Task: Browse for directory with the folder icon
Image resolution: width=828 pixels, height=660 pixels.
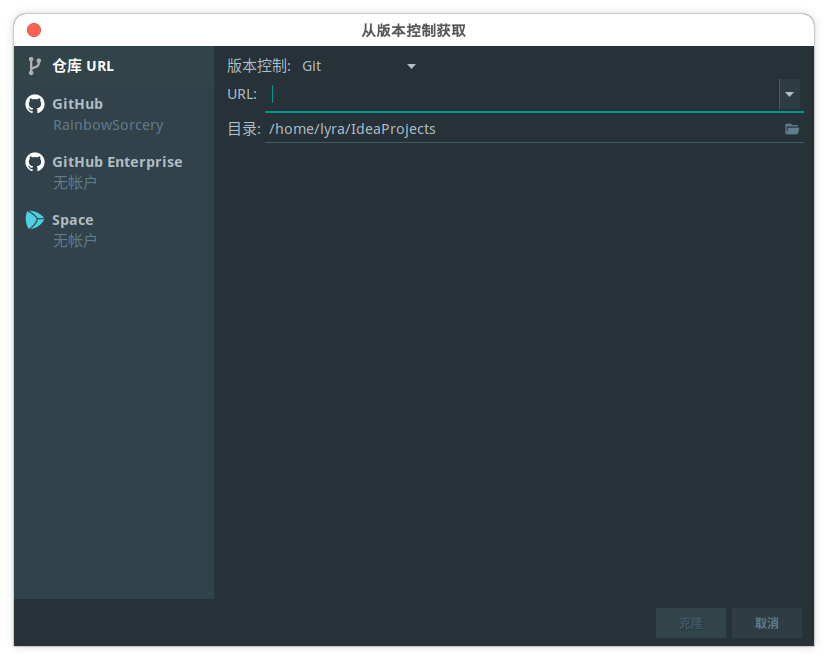Action: 792,129
